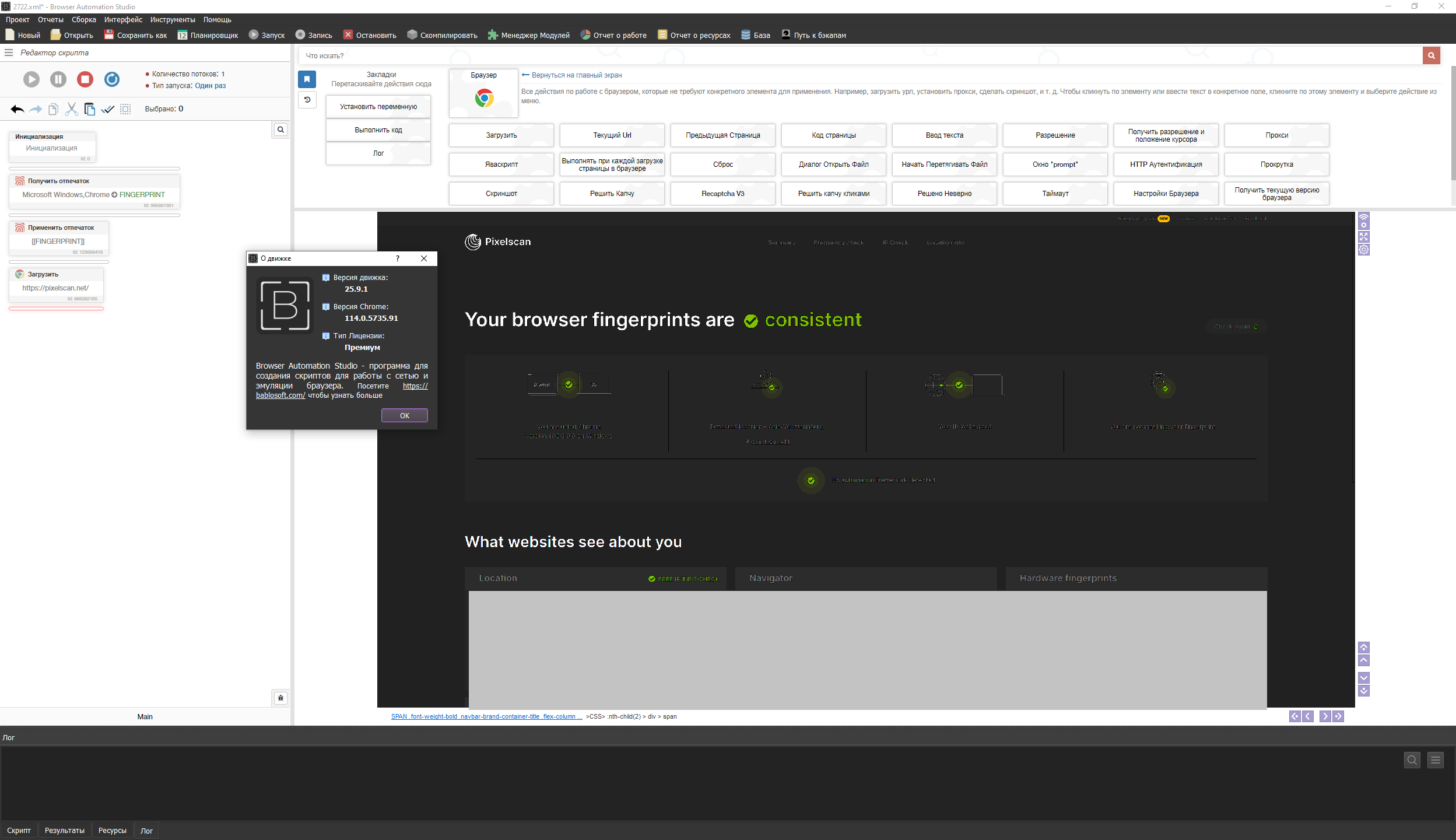Click the 'Что искать?' search field
The image size is (1456, 840).
pyautogui.click(x=857, y=55)
